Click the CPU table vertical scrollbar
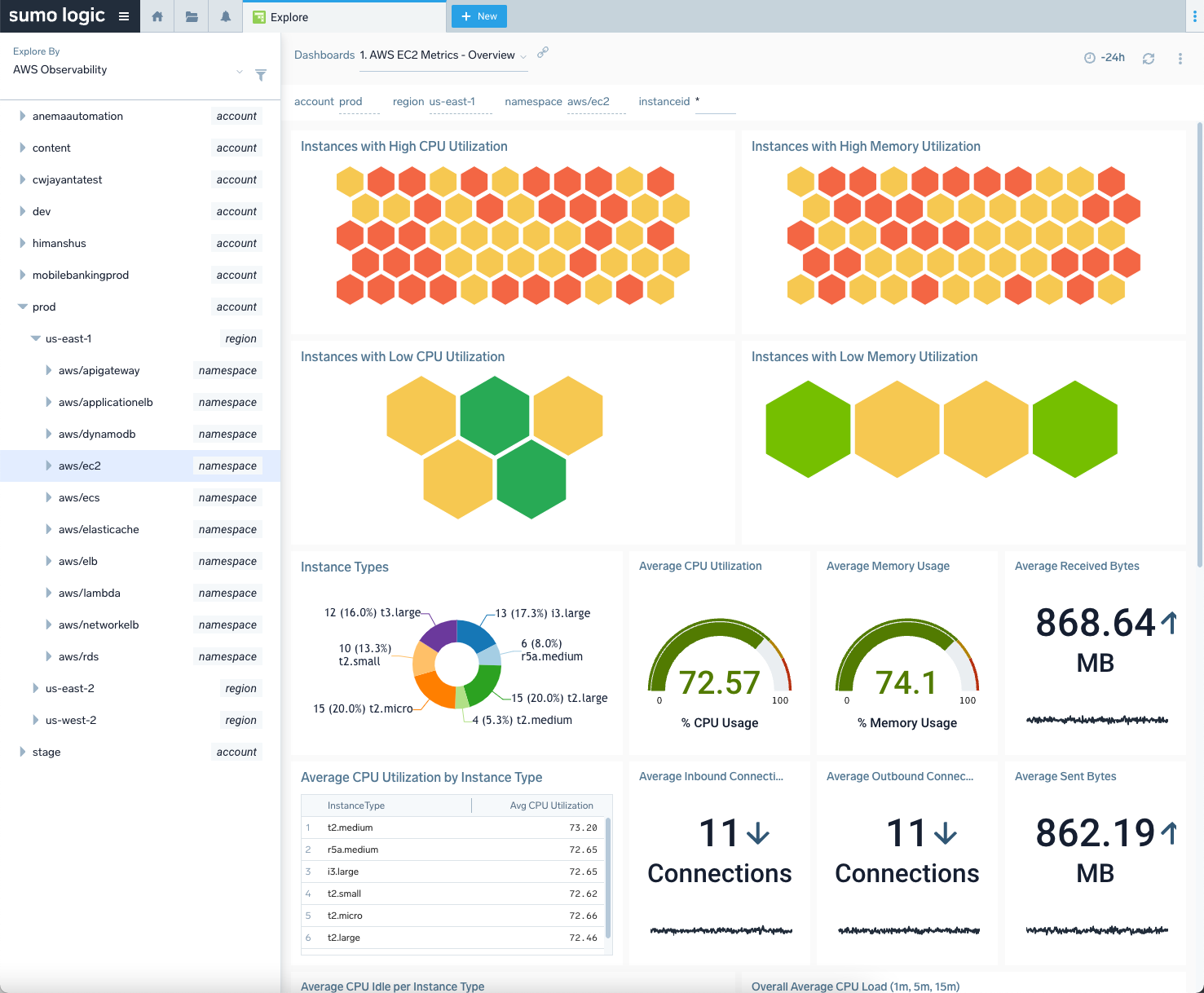Screen dimensions: 1204x993 click(x=608, y=877)
